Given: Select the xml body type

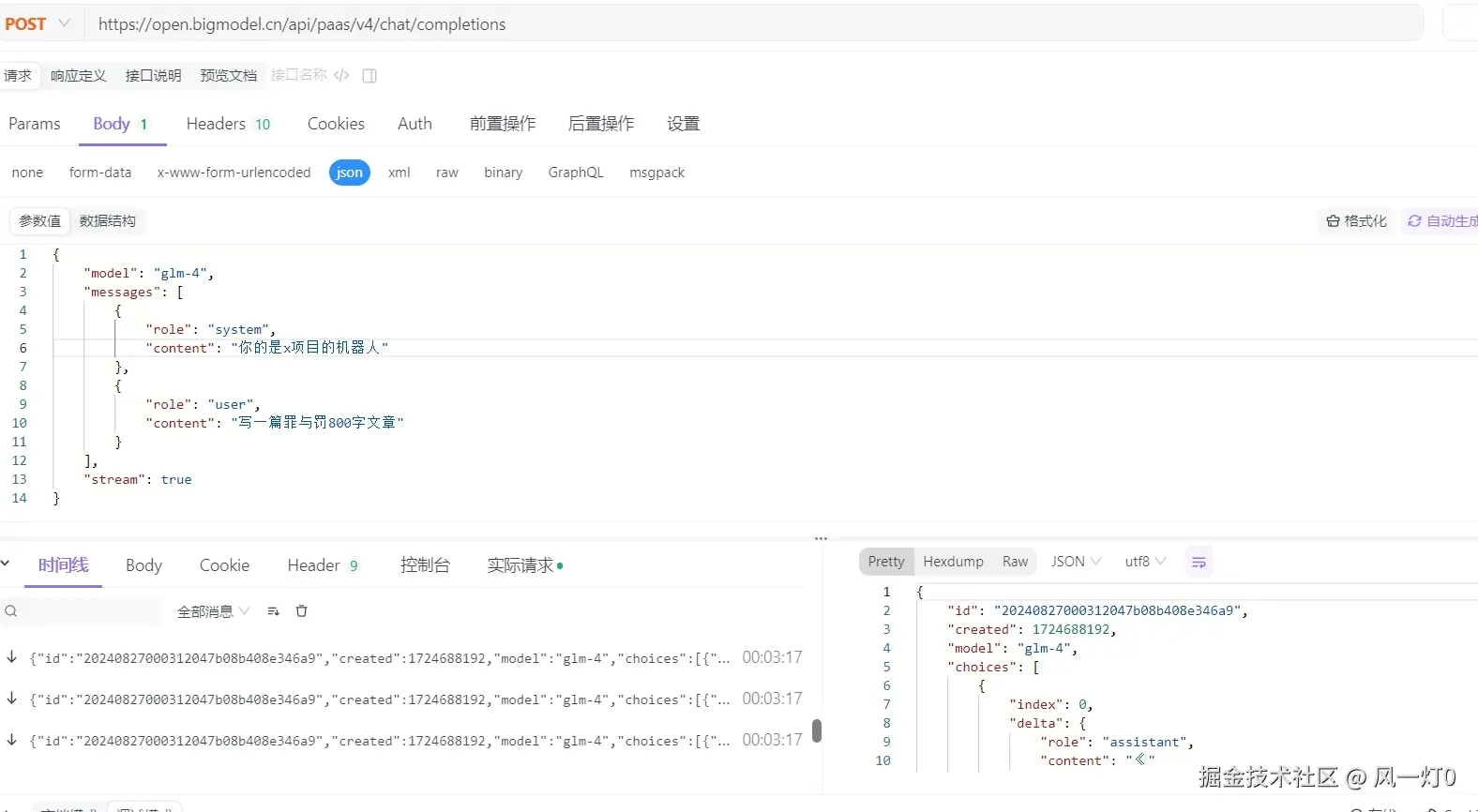Looking at the screenshot, I should tap(400, 173).
